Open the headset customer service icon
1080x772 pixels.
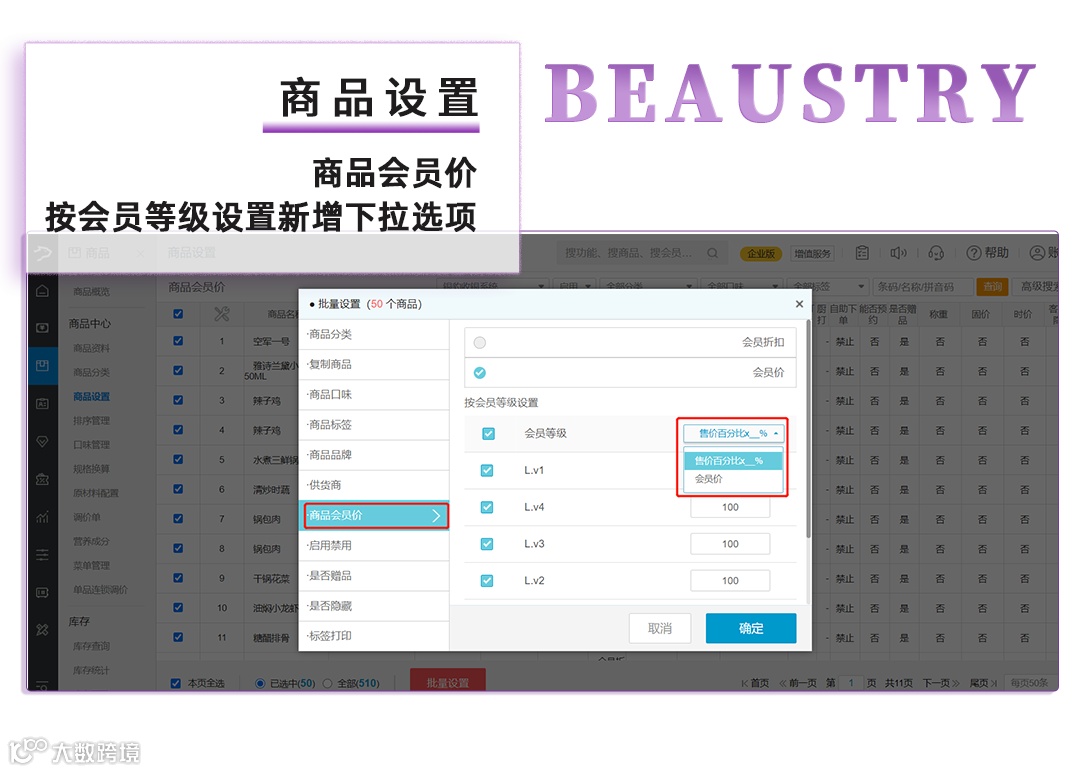(x=935, y=253)
